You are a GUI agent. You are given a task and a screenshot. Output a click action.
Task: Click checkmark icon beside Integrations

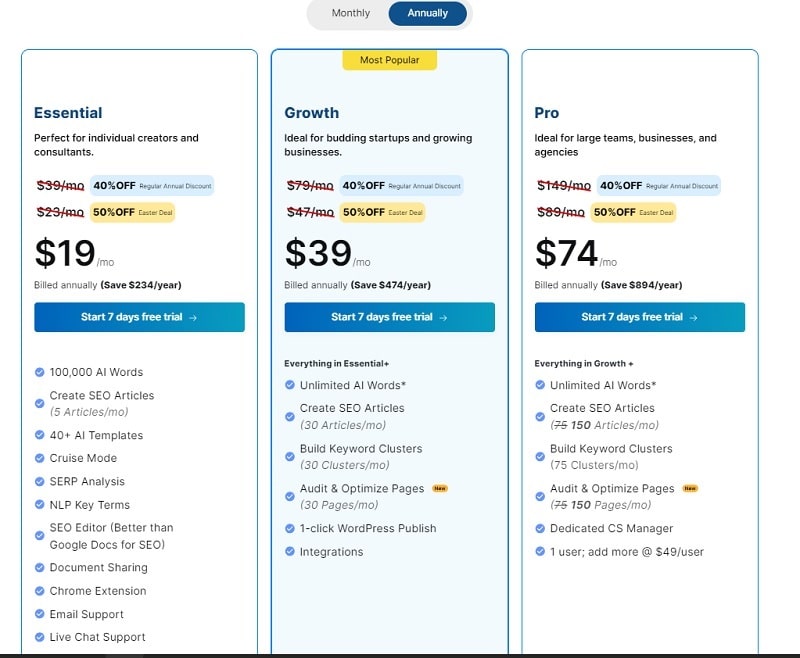click(290, 552)
